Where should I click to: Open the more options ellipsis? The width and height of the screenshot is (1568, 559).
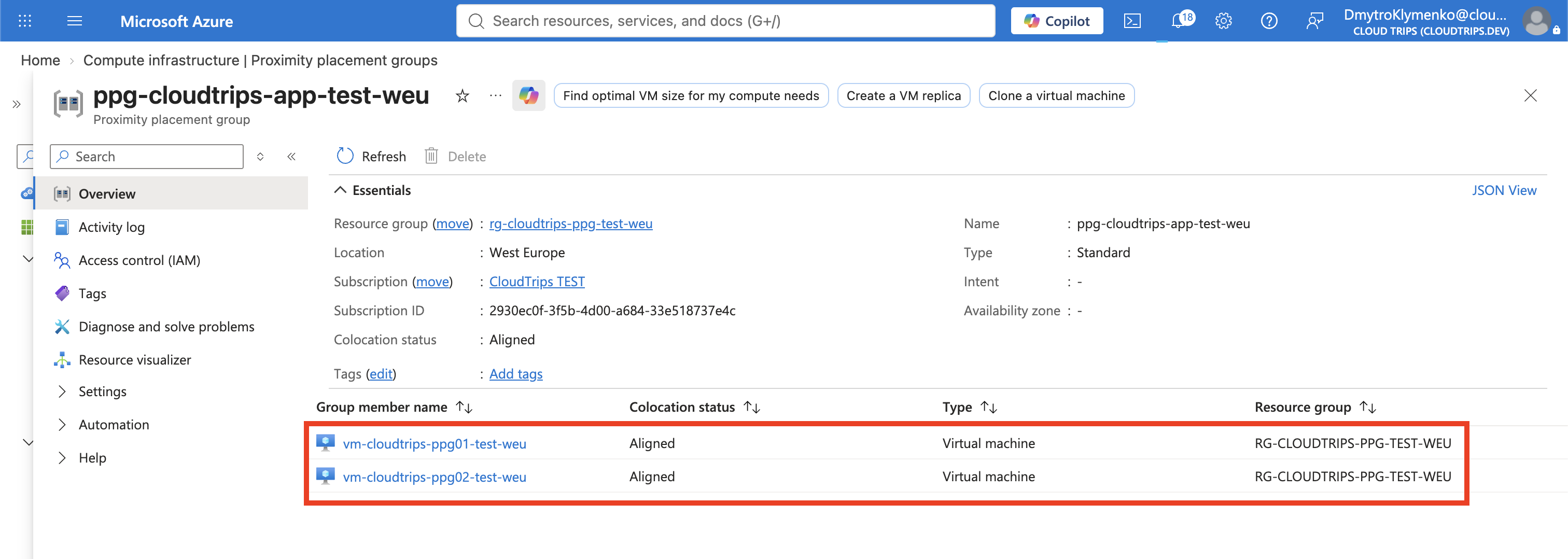coord(496,95)
